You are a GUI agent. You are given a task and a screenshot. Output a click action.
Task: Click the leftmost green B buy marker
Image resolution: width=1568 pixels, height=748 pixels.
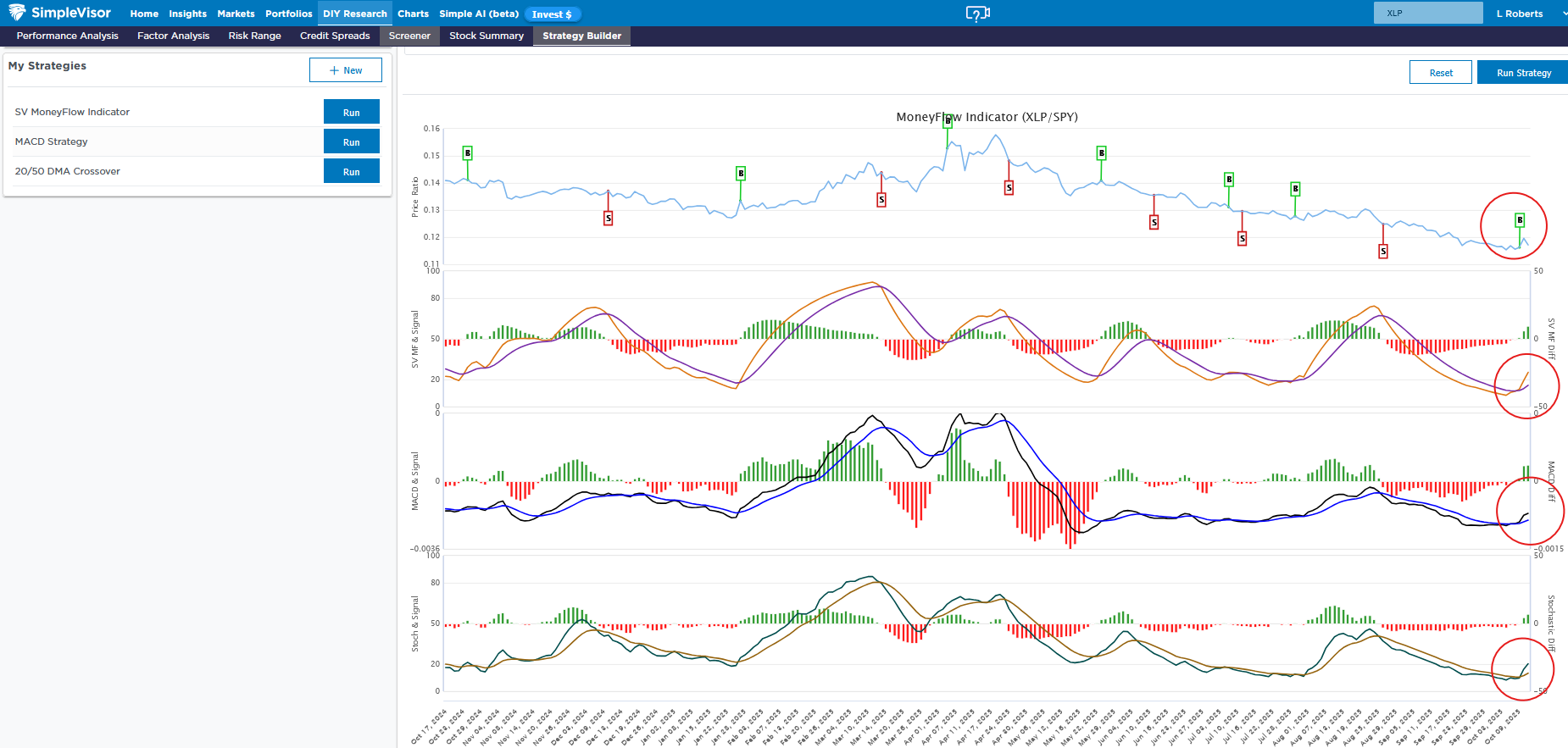pyautogui.click(x=467, y=153)
